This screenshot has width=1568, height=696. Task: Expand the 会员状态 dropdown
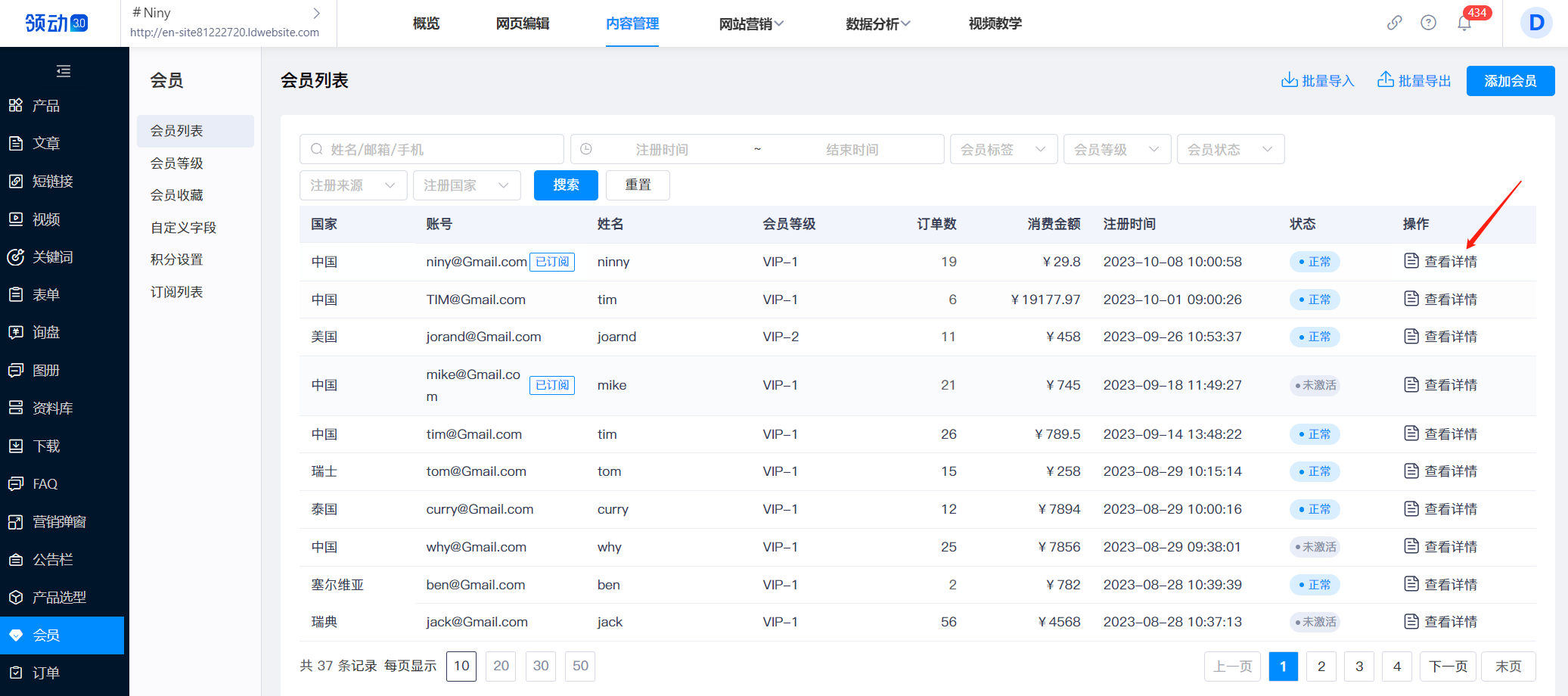(1230, 150)
